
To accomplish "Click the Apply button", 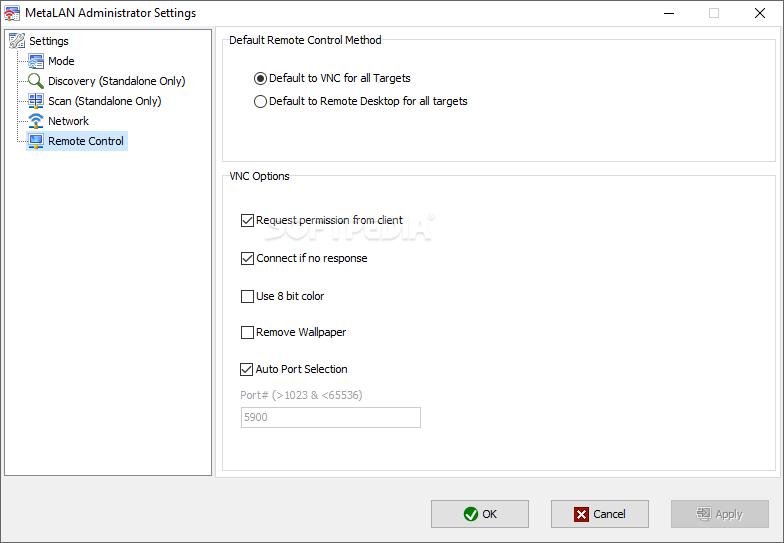I will click(x=720, y=514).
